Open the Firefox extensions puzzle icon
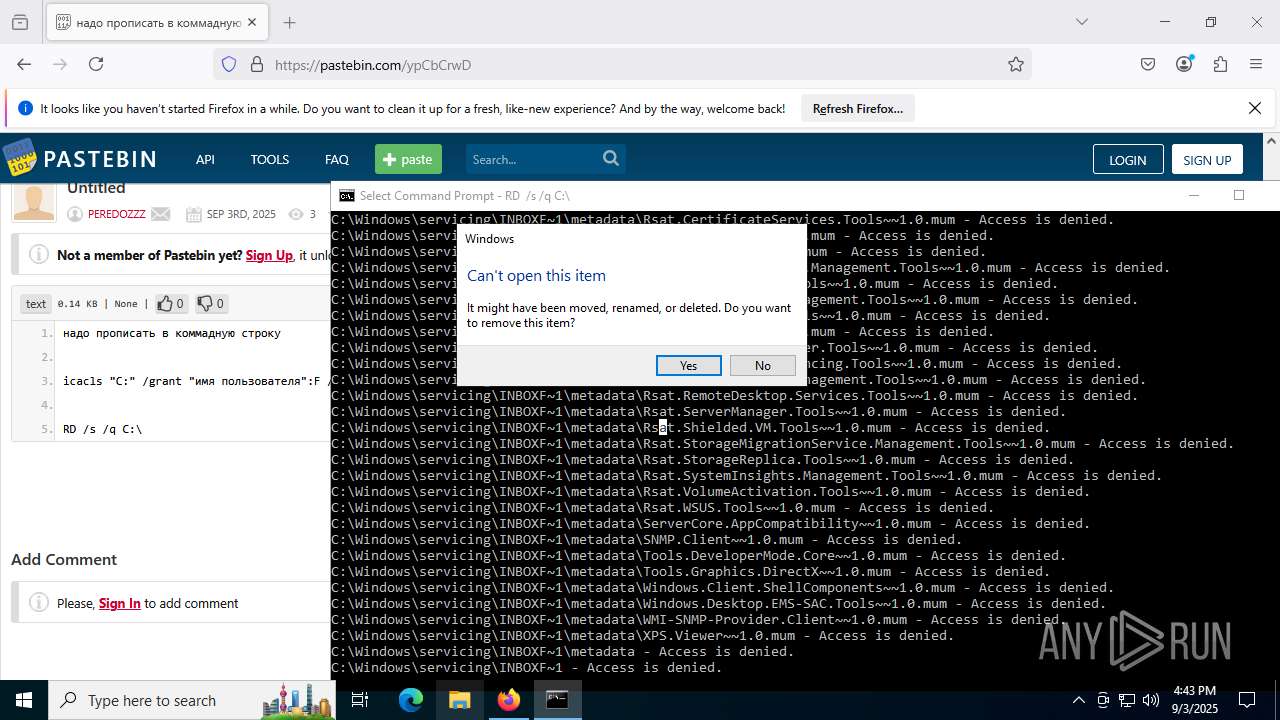This screenshot has width=1280, height=720. pyautogui.click(x=1220, y=64)
